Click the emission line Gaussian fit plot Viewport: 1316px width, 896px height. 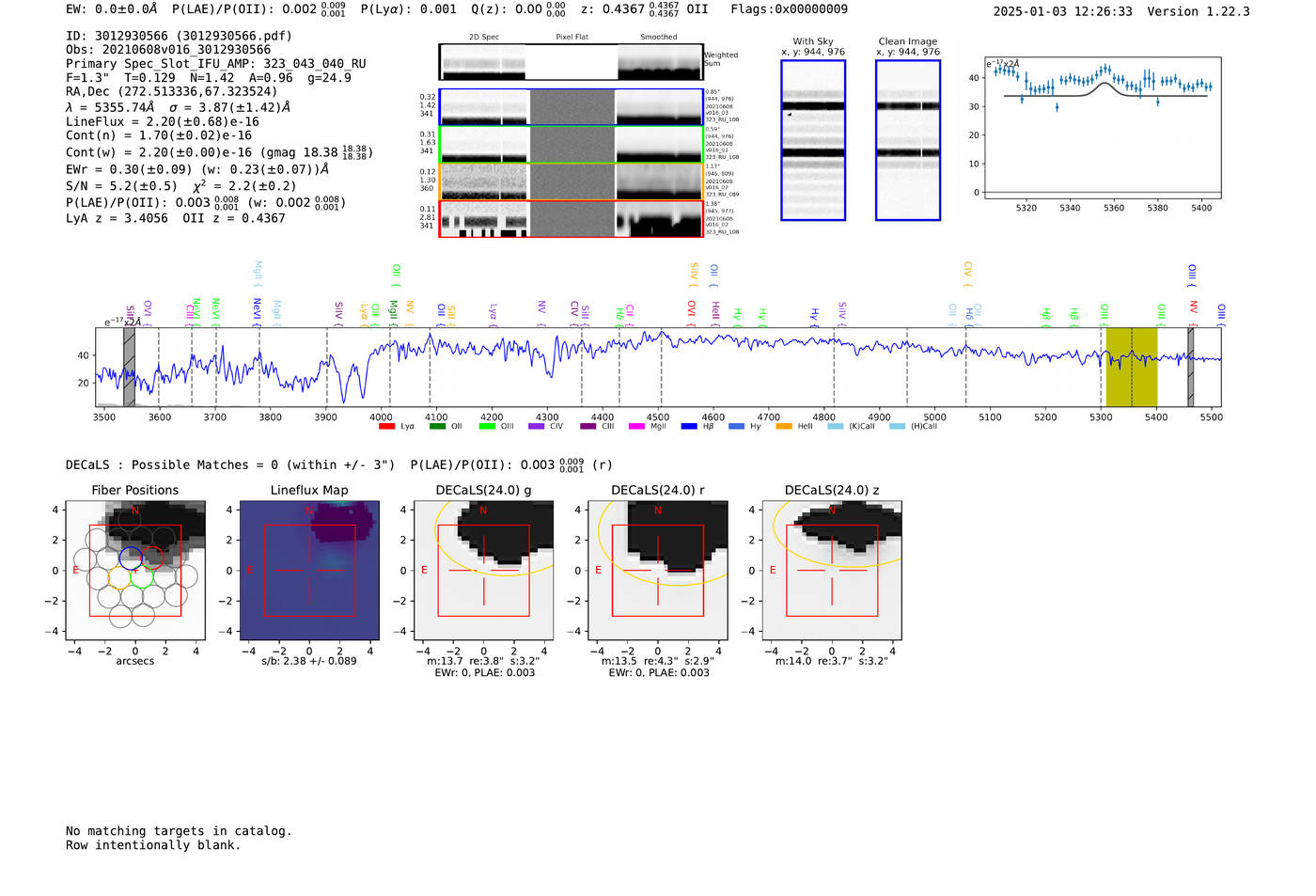click(1103, 130)
